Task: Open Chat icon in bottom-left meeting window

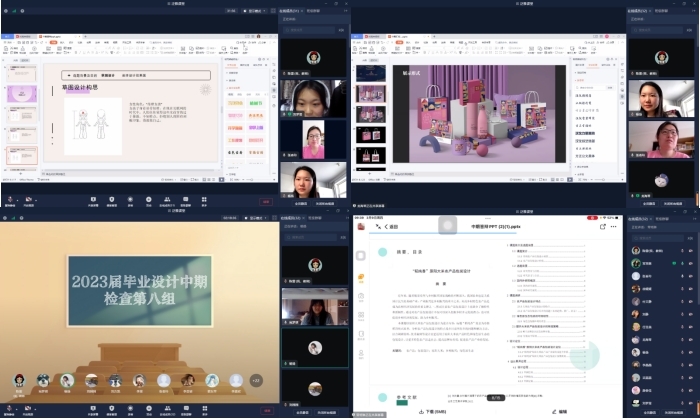Action: 186,410
